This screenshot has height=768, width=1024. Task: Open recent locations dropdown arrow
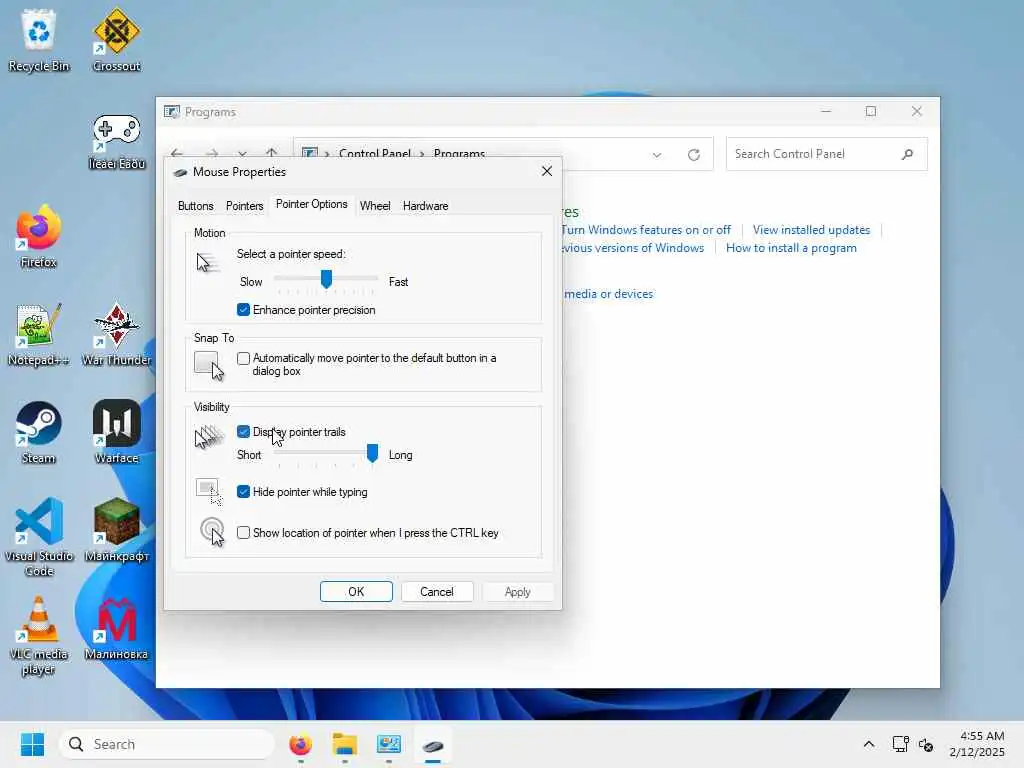242,154
